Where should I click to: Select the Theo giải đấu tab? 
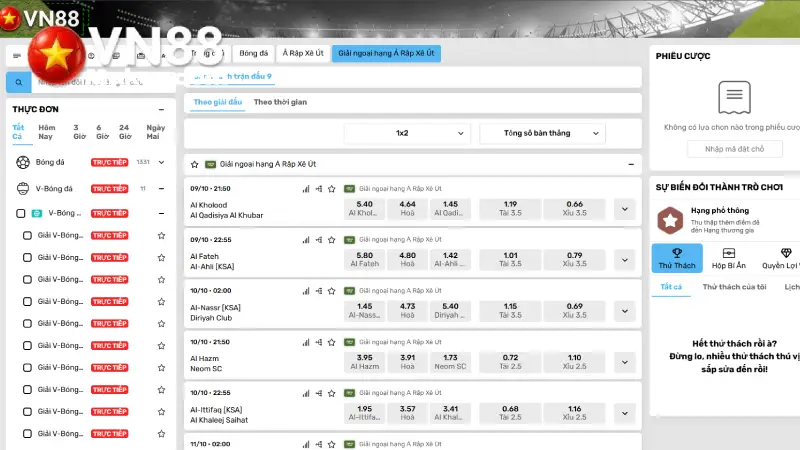click(x=218, y=102)
